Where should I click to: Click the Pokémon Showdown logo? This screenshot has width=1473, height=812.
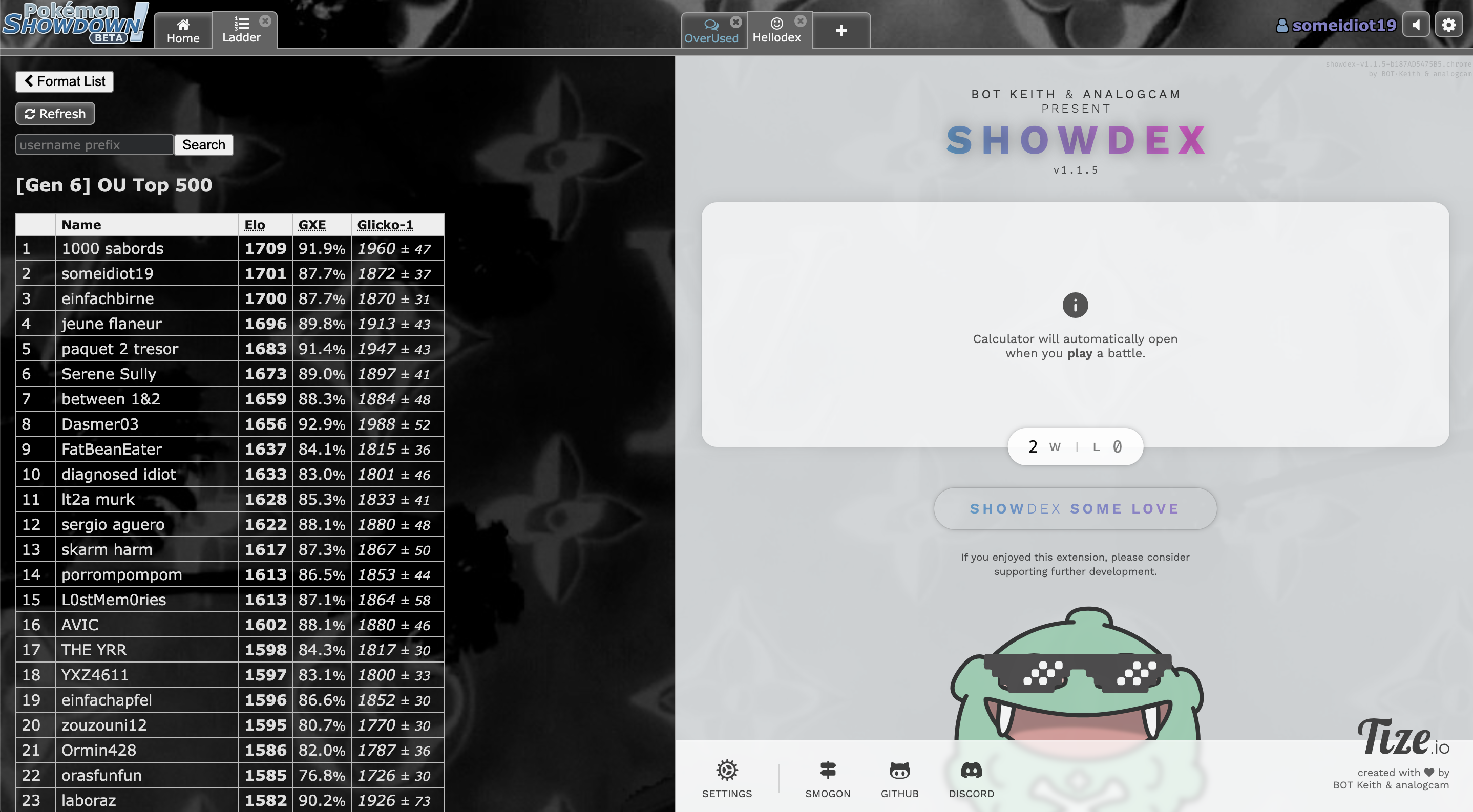click(74, 23)
